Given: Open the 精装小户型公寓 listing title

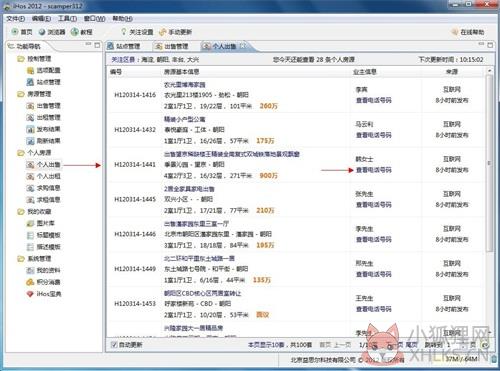Looking at the screenshot, I should click(x=185, y=119).
